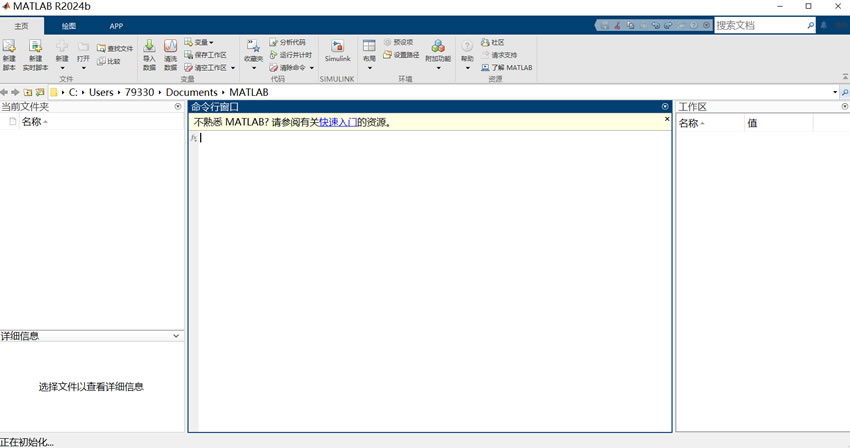Close the yellow getting-started banner

coord(667,119)
